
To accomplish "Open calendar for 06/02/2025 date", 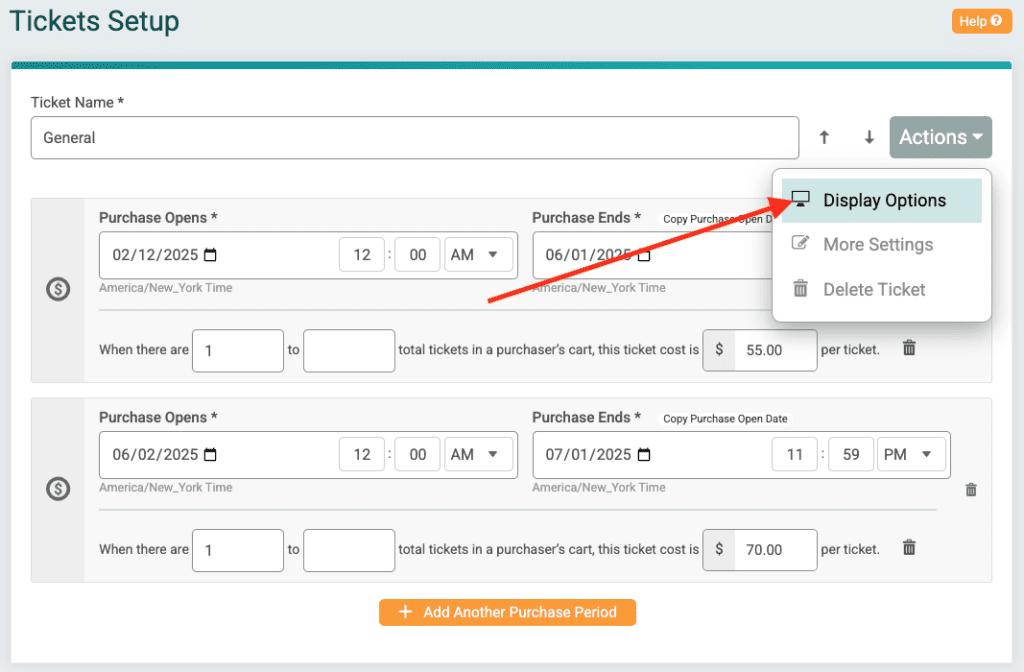I will 210,455.
